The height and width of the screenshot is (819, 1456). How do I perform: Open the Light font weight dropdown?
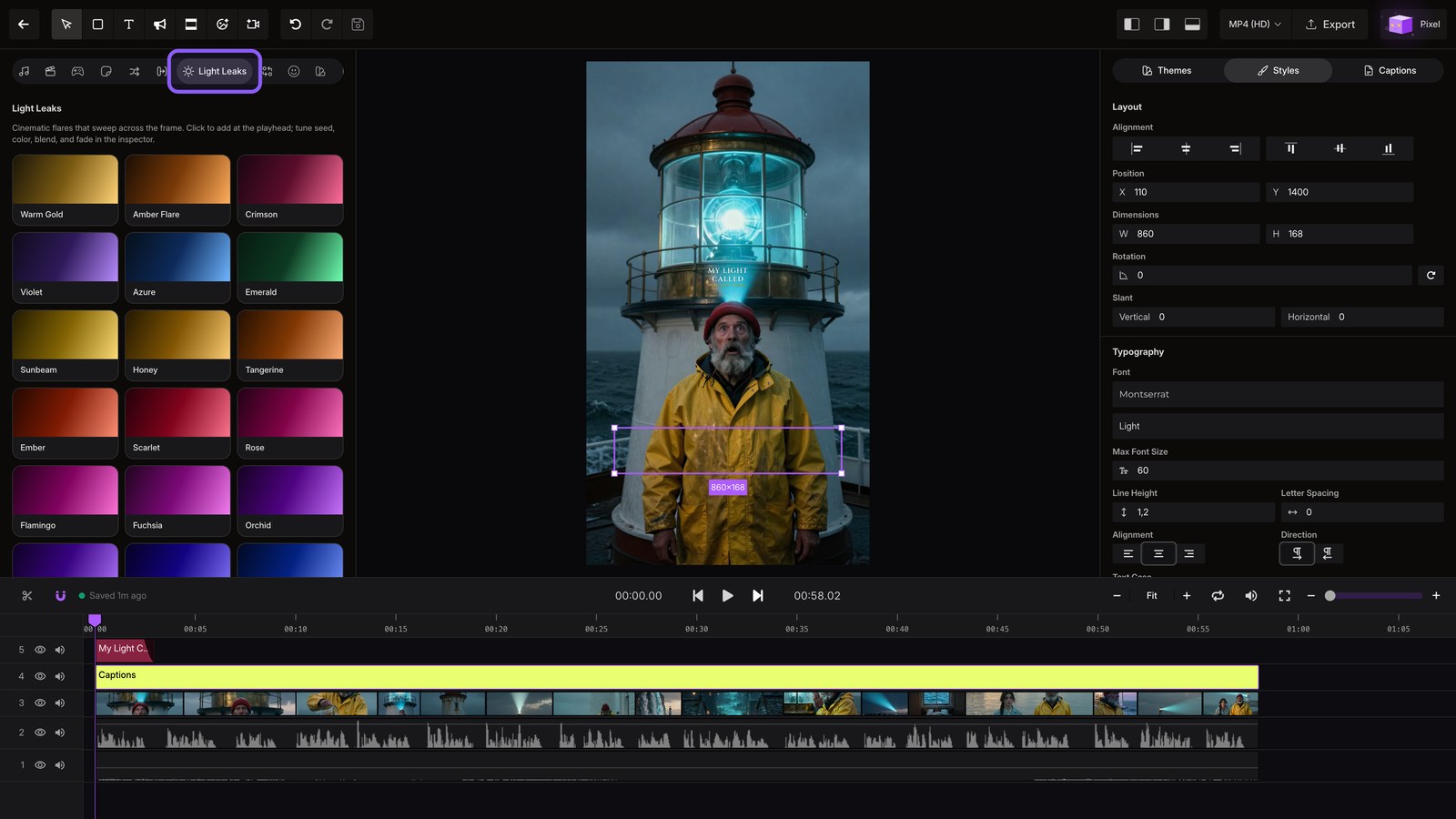pyautogui.click(x=1278, y=426)
